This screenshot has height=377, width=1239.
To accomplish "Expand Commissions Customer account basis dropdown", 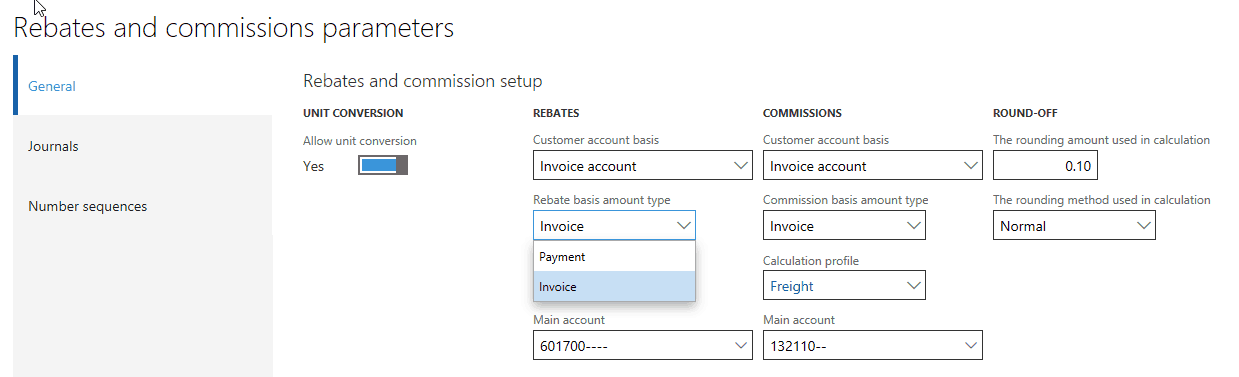I will 971,166.
